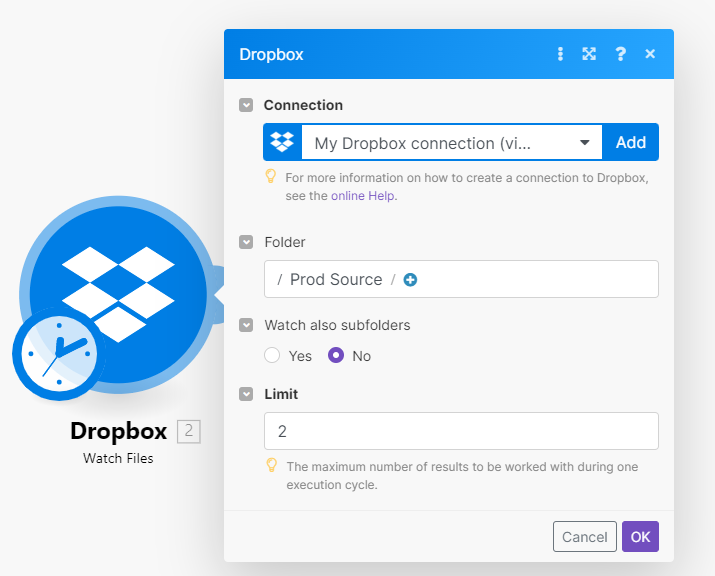Click the Dropbox logo beside connection field
The height and width of the screenshot is (576, 715).
(283, 143)
